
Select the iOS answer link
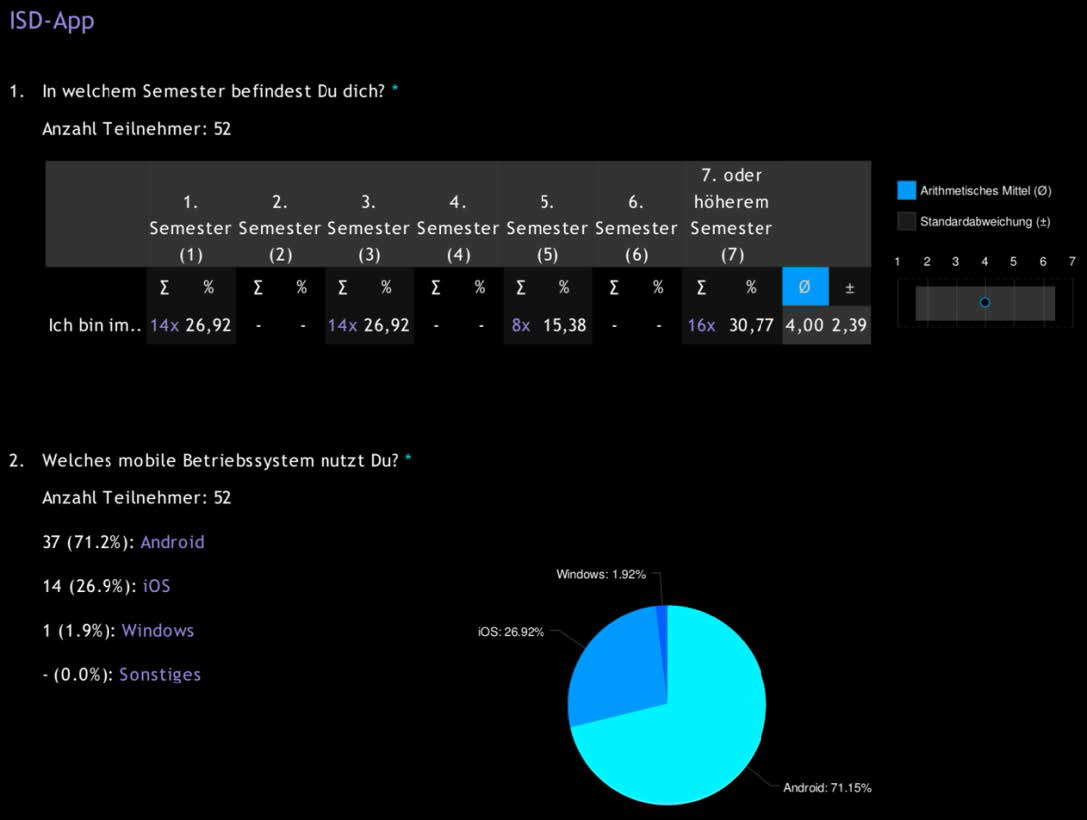click(155, 586)
